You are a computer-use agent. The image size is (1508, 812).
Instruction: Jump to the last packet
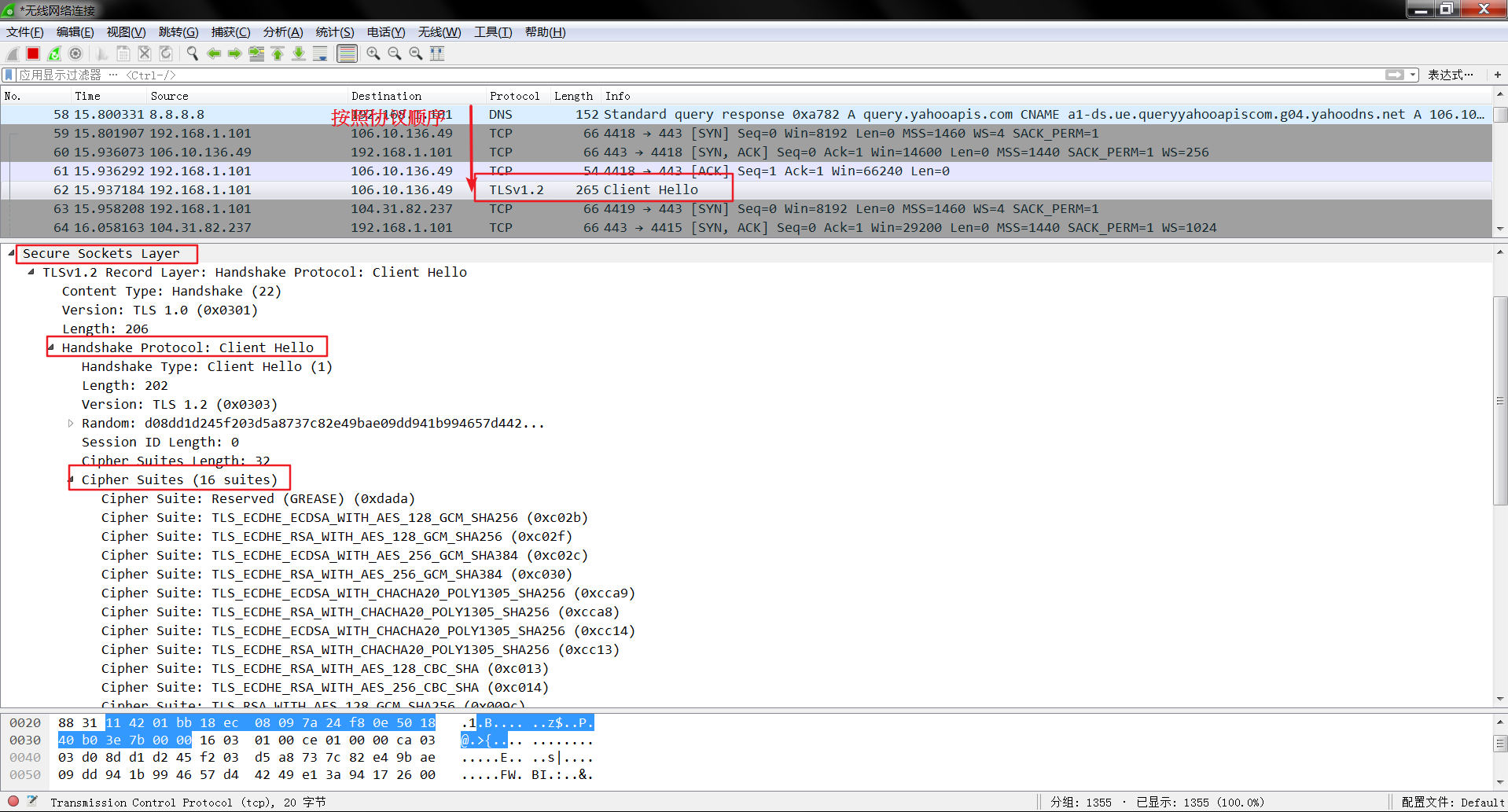pos(299,53)
